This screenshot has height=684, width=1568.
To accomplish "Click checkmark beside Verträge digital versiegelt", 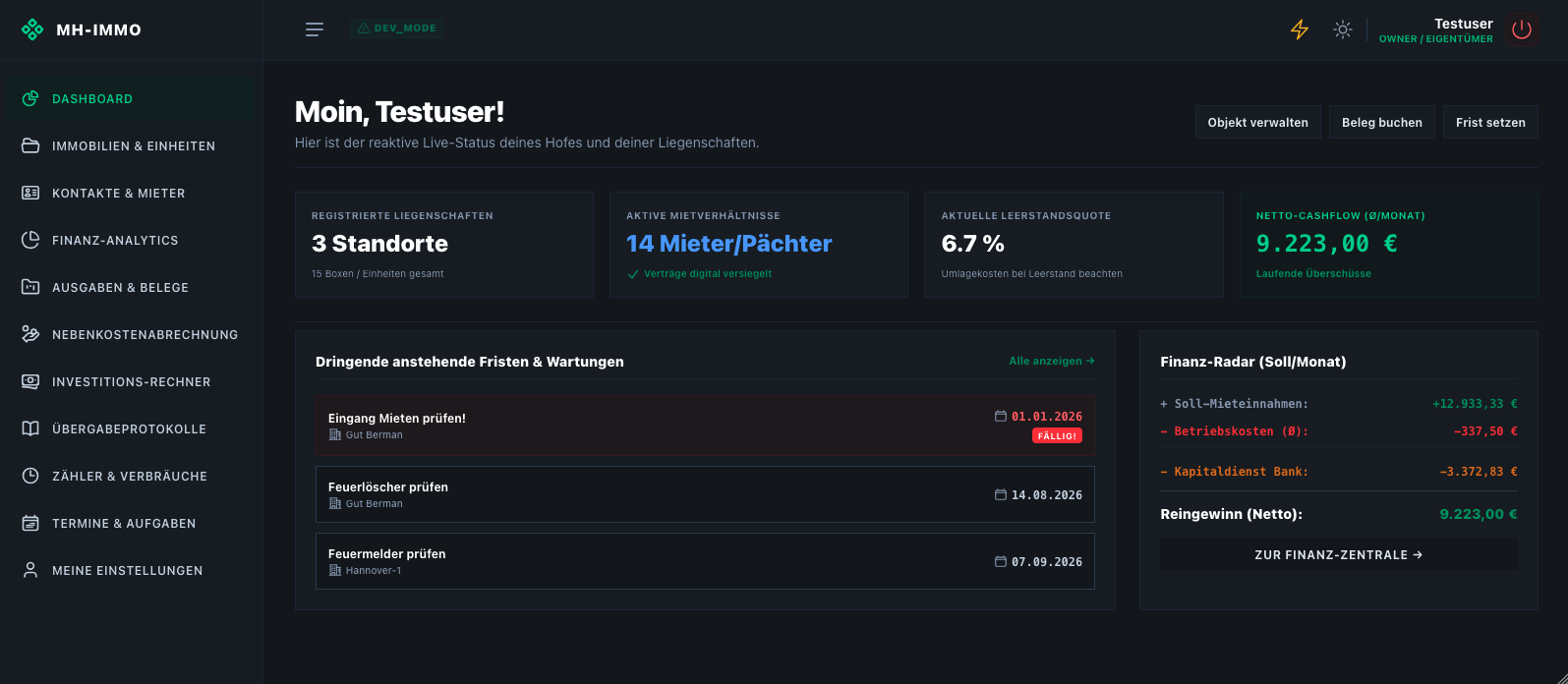I will pyautogui.click(x=633, y=274).
